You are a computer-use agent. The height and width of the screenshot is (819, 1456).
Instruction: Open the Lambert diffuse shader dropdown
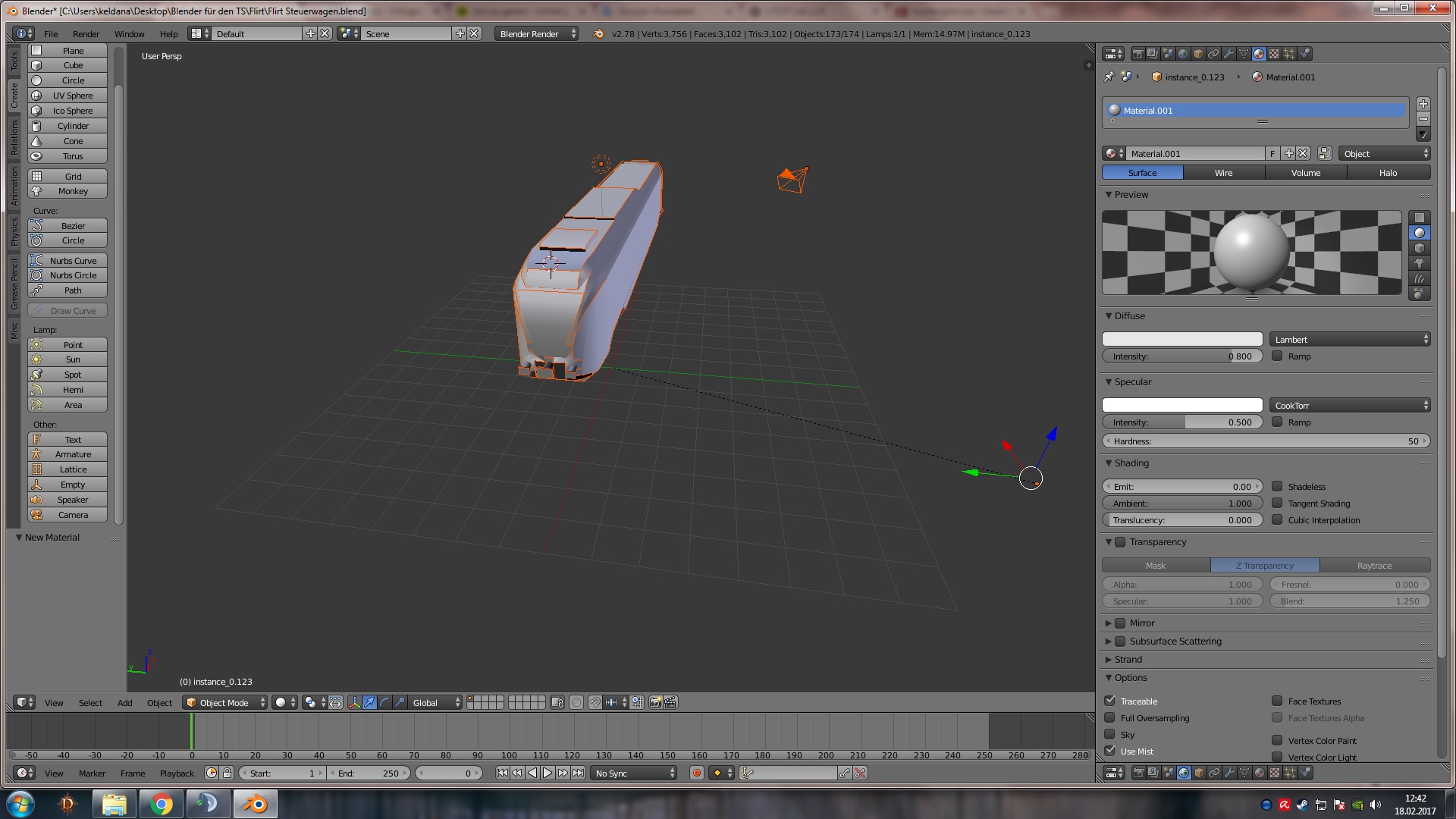(1350, 340)
